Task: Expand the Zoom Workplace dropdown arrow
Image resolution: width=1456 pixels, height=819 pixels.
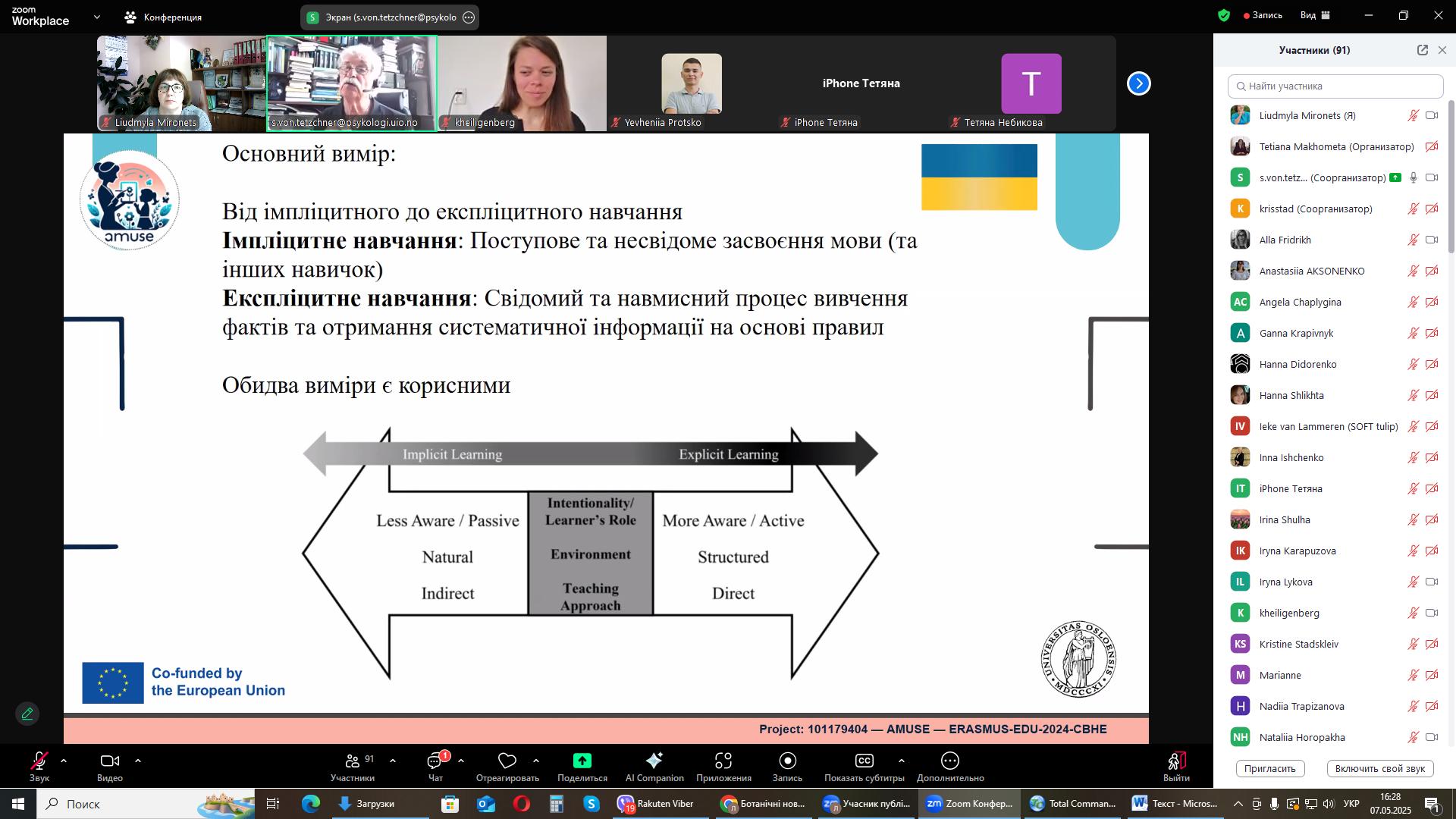Action: (96, 17)
